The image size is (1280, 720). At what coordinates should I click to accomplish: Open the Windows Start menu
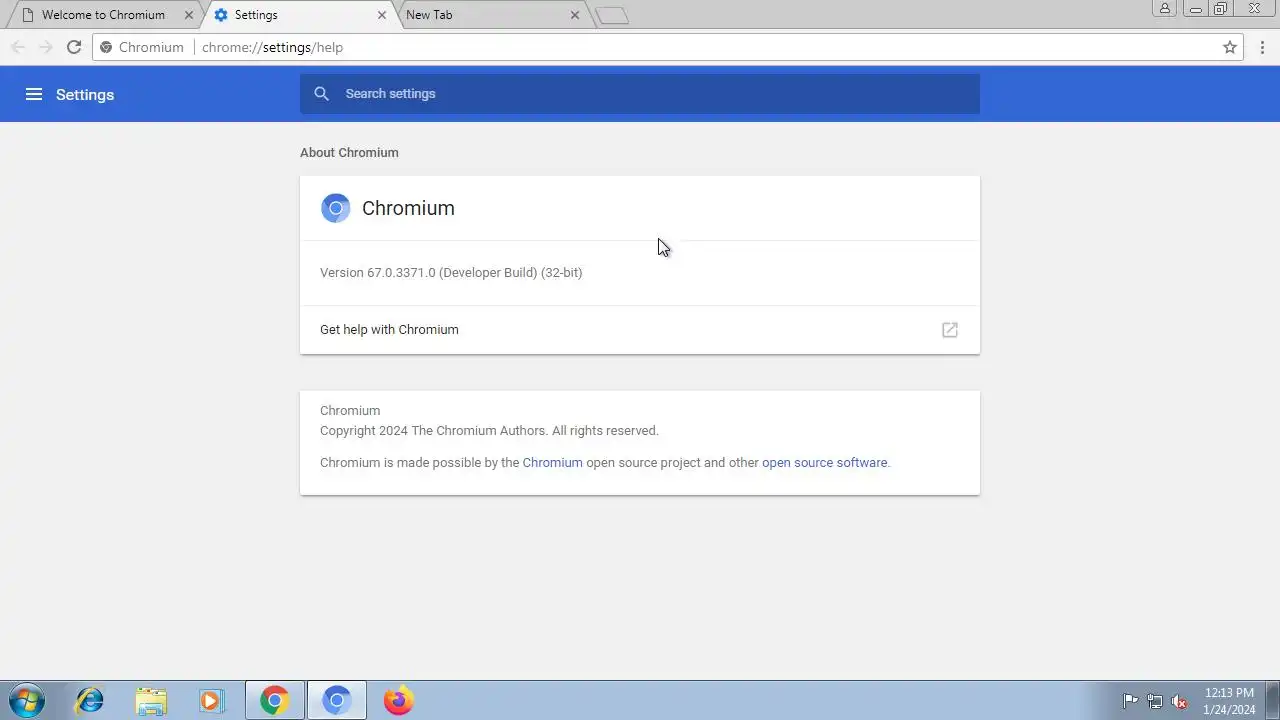pos(26,700)
